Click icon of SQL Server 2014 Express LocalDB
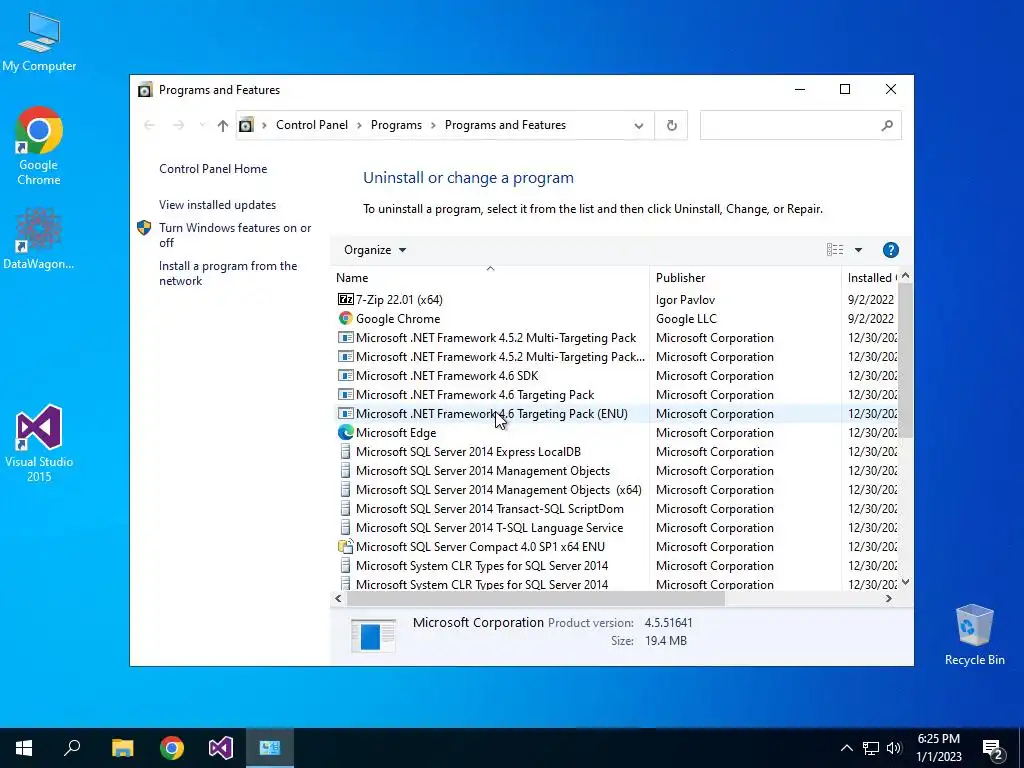The width and height of the screenshot is (1024, 768). (345, 451)
